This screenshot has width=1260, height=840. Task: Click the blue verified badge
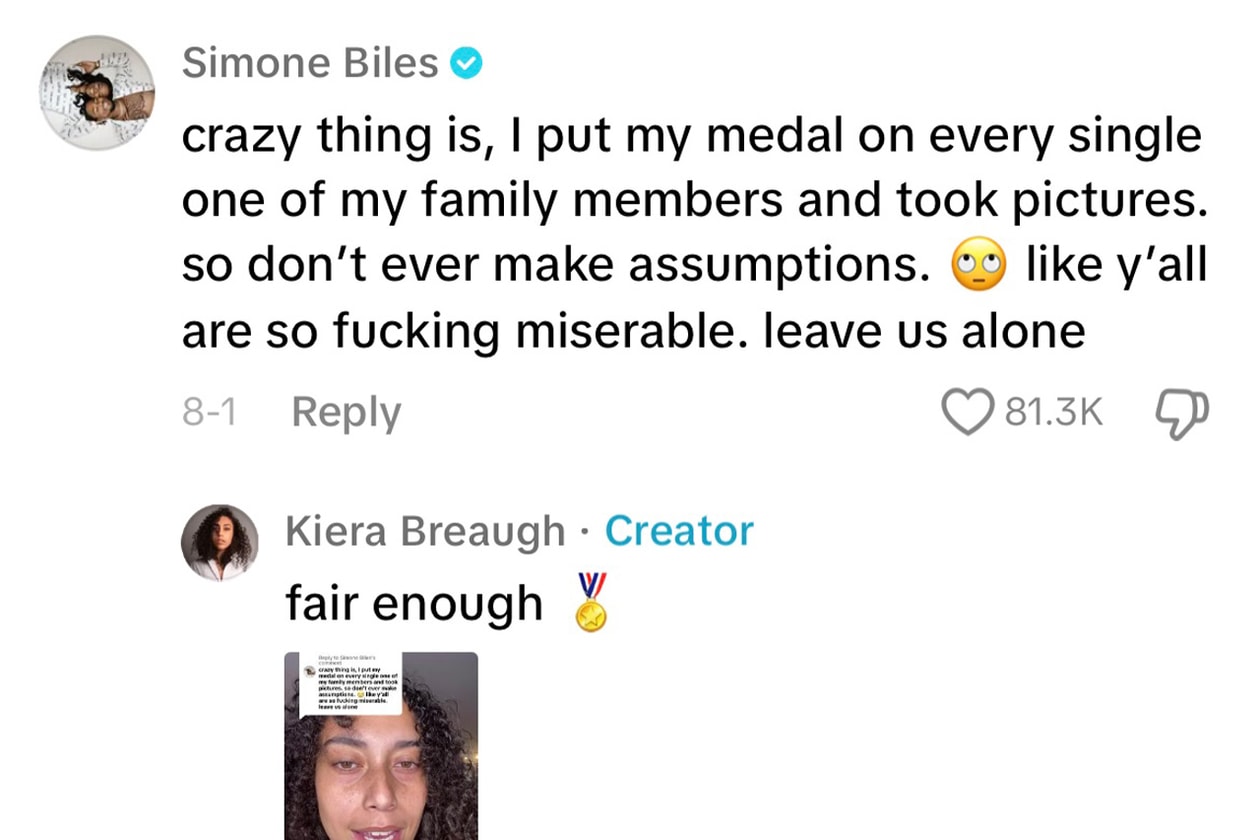coord(467,64)
